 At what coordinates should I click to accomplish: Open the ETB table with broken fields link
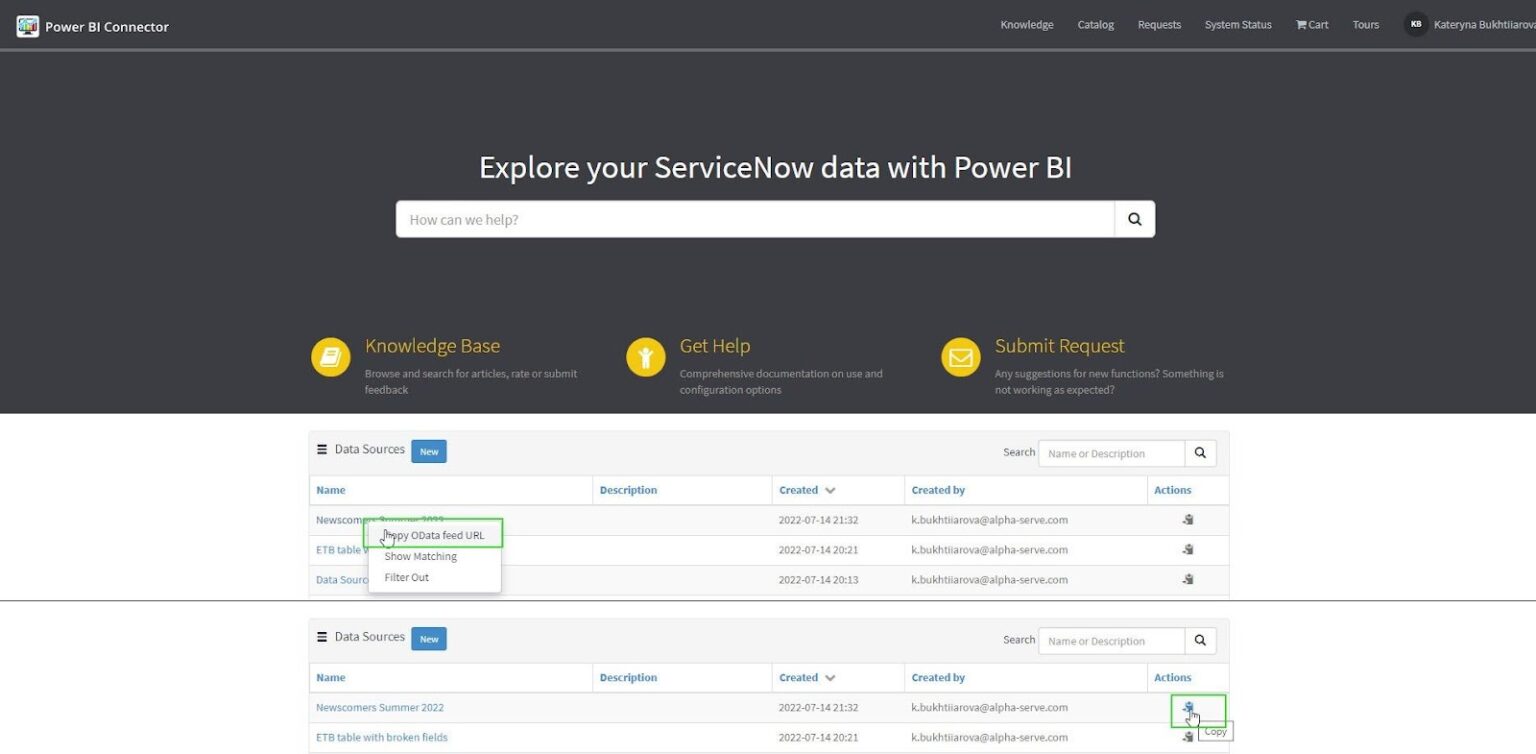[382, 737]
